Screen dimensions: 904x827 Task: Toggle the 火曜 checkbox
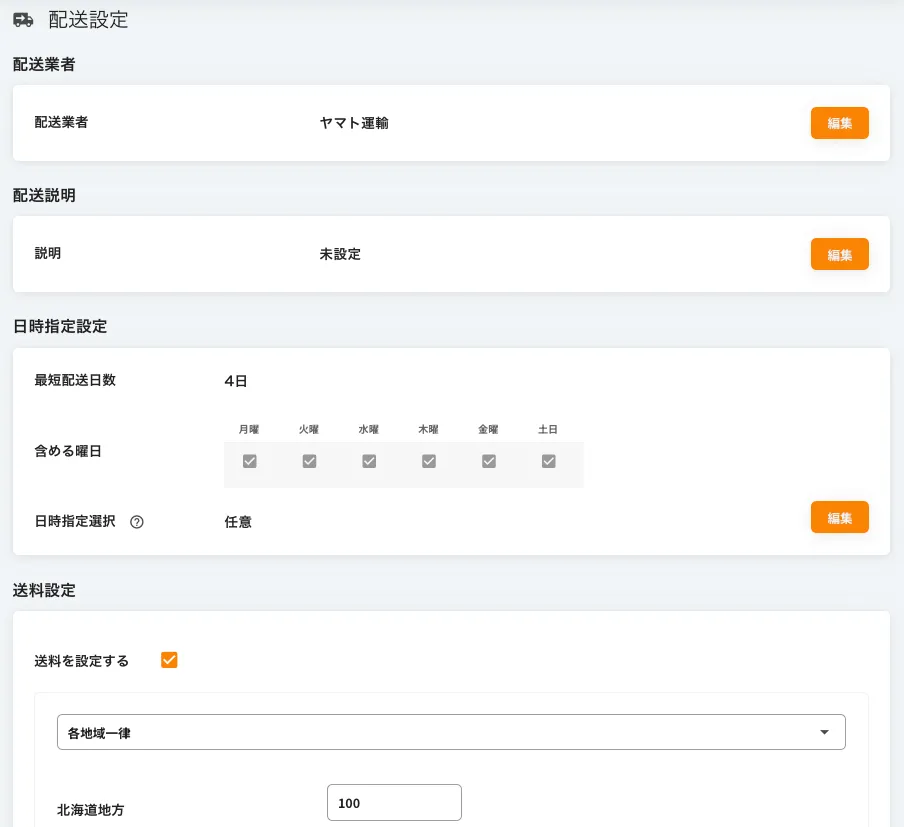309,461
